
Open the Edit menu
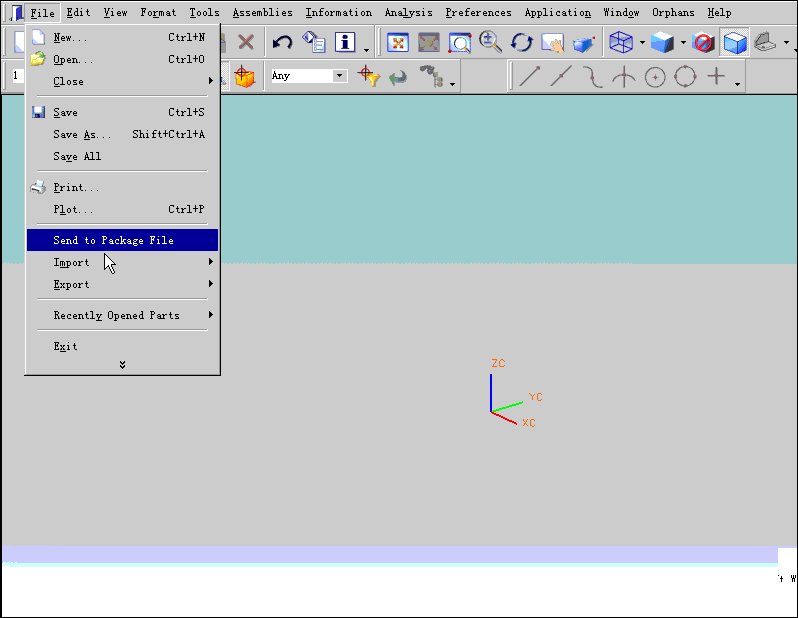point(78,13)
